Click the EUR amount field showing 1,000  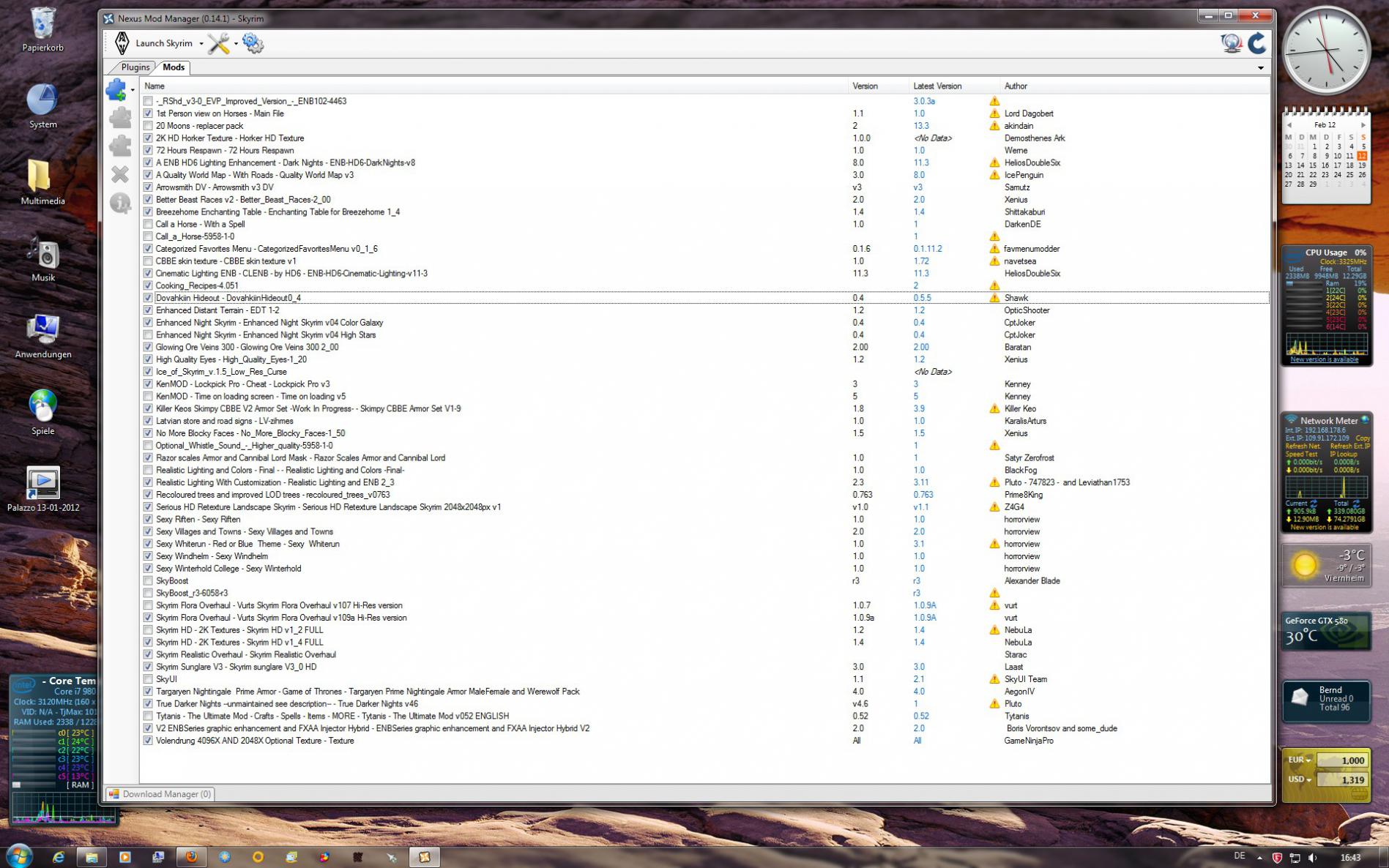point(1342,760)
